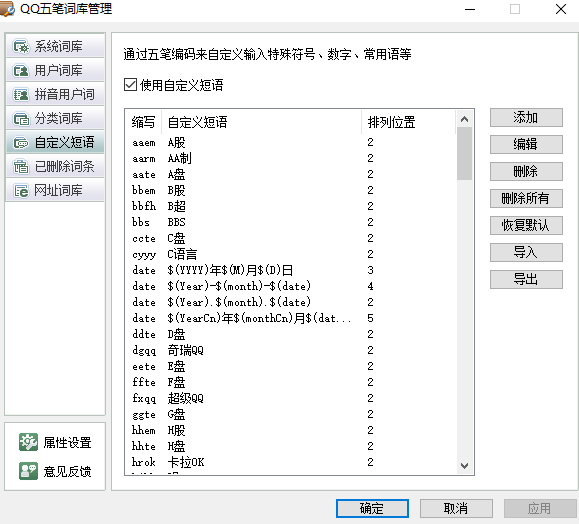Select the row 'hrok 卡拉OK'
The image size is (579, 524).
[290, 462]
